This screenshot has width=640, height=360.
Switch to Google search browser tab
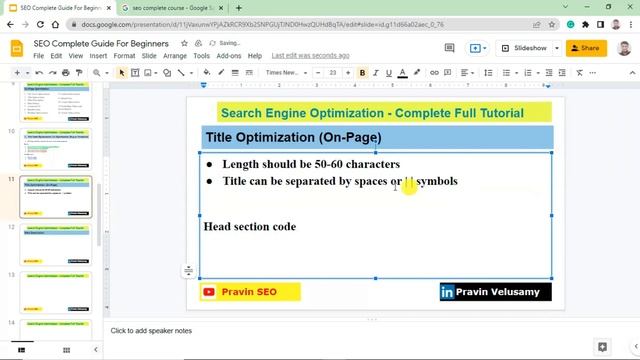[172, 8]
